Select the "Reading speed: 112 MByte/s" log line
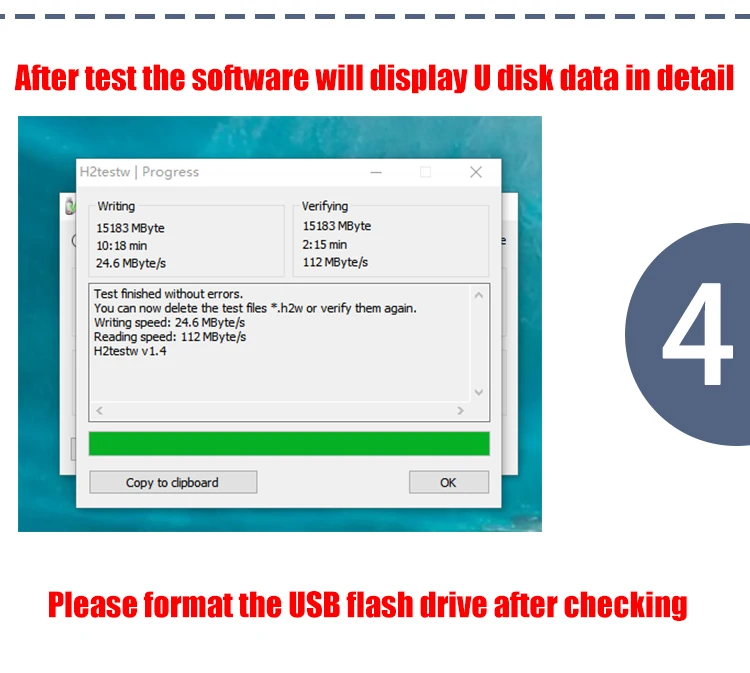Image resolution: width=750 pixels, height=673 pixels. [x=170, y=337]
